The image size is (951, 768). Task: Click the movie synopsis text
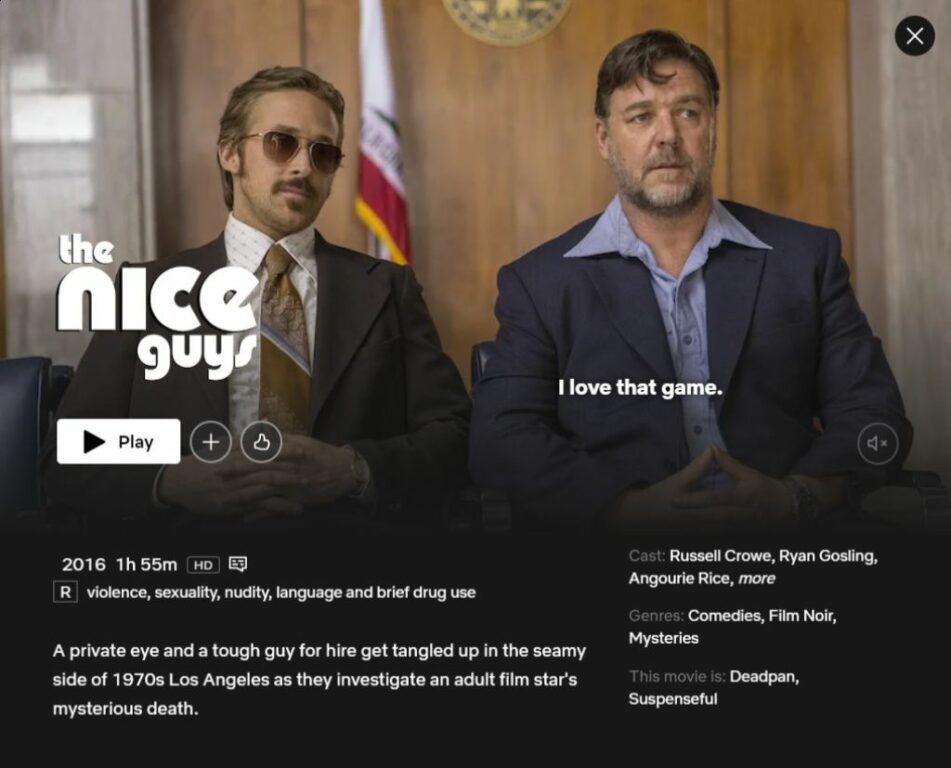[320, 679]
